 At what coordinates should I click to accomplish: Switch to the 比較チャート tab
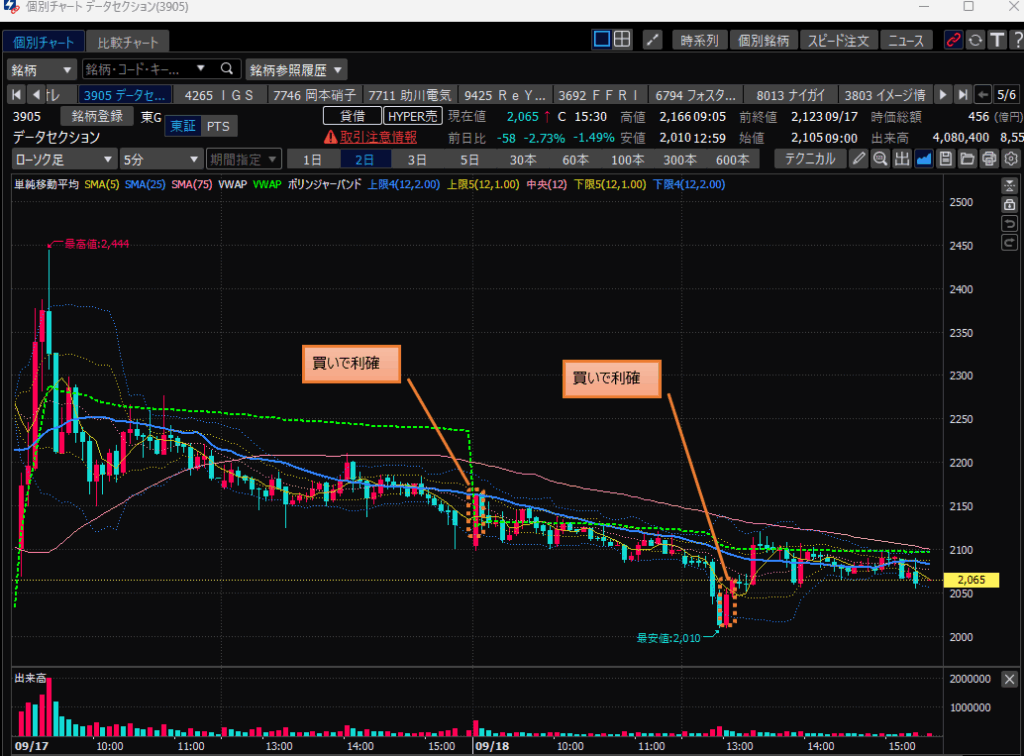click(127, 42)
